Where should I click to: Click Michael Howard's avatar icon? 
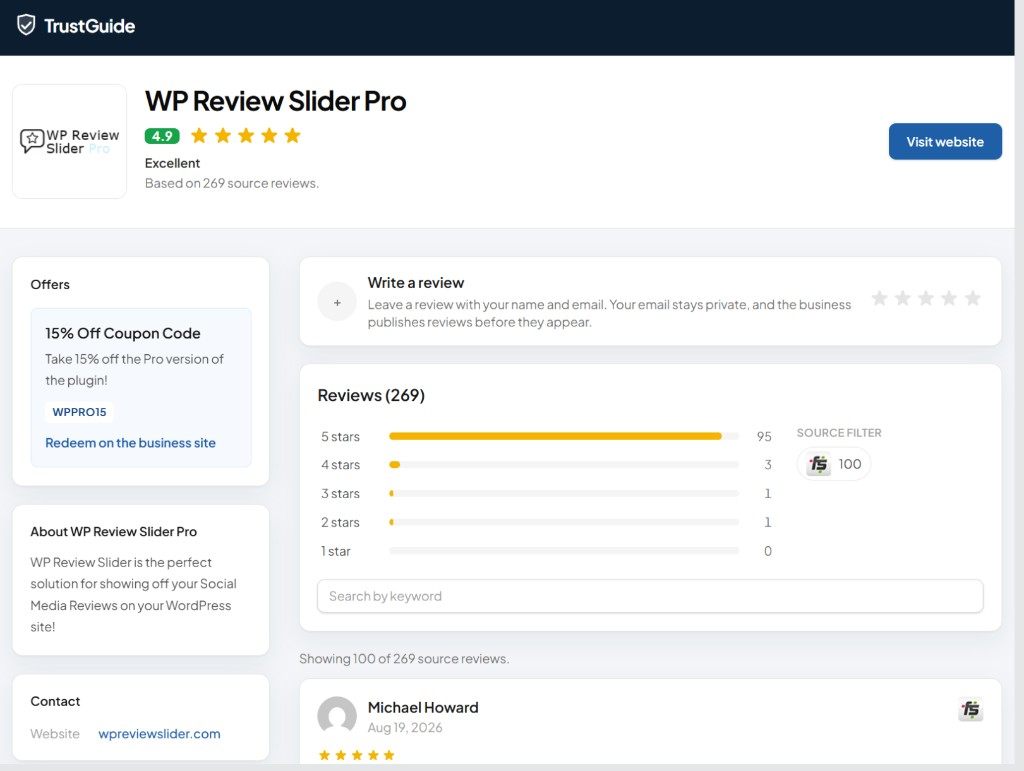337,716
